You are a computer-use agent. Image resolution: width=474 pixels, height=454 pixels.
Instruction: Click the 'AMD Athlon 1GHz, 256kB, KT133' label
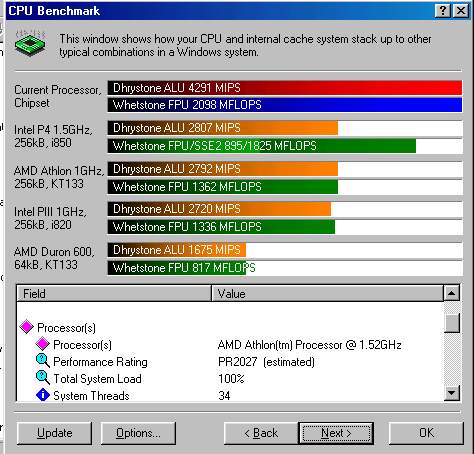[x=59, y=177]
